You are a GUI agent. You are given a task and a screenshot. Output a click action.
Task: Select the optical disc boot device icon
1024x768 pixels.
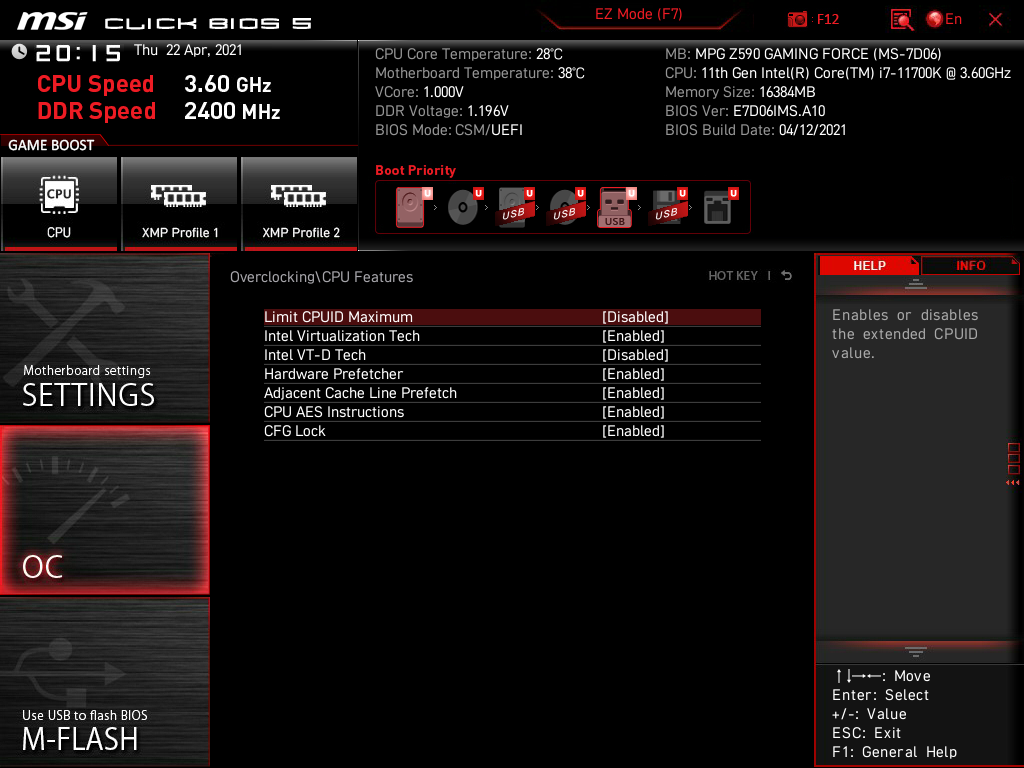pos(465,207)
